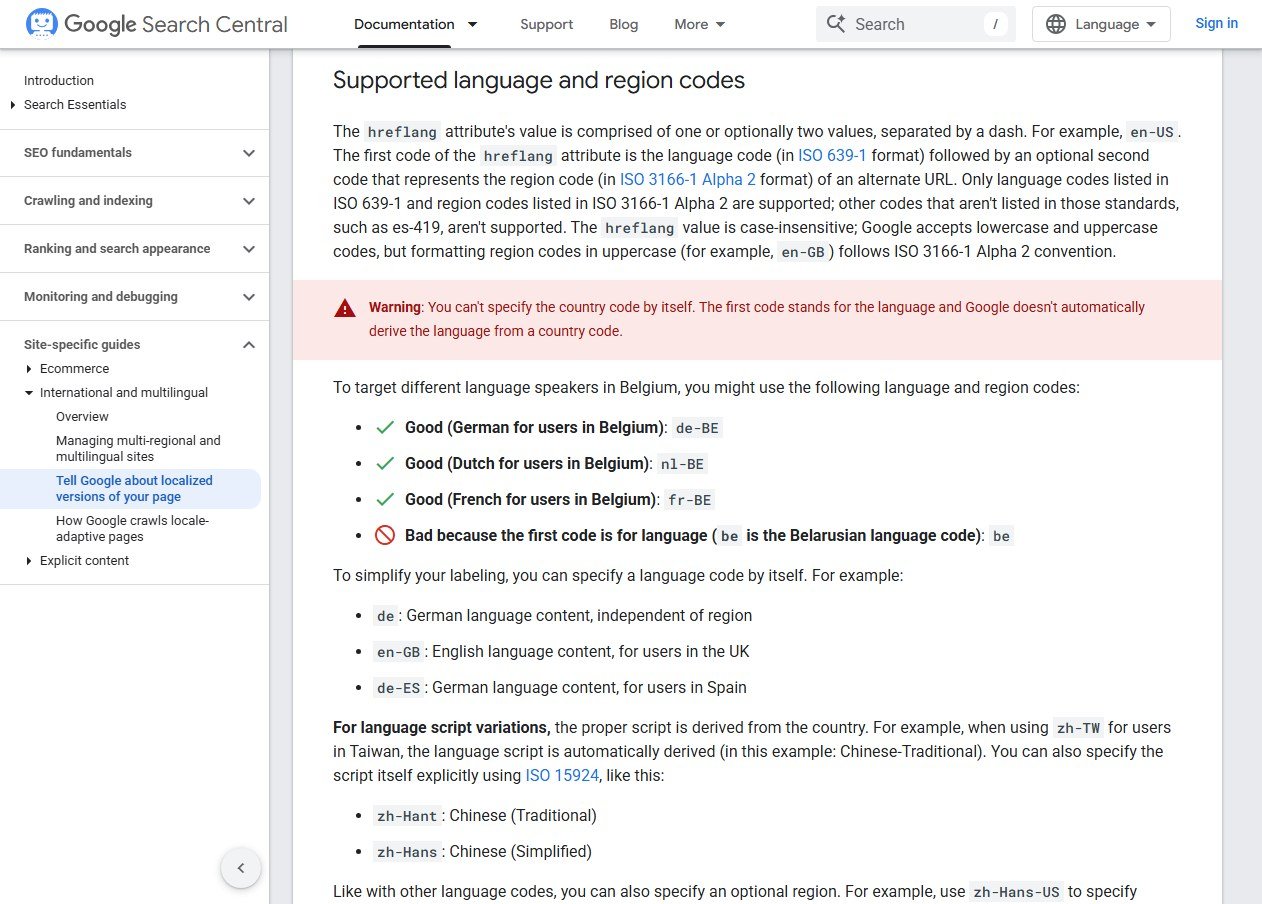Open the Blog tab
This screenshot has width=1262, height=904.
[624, 24]
